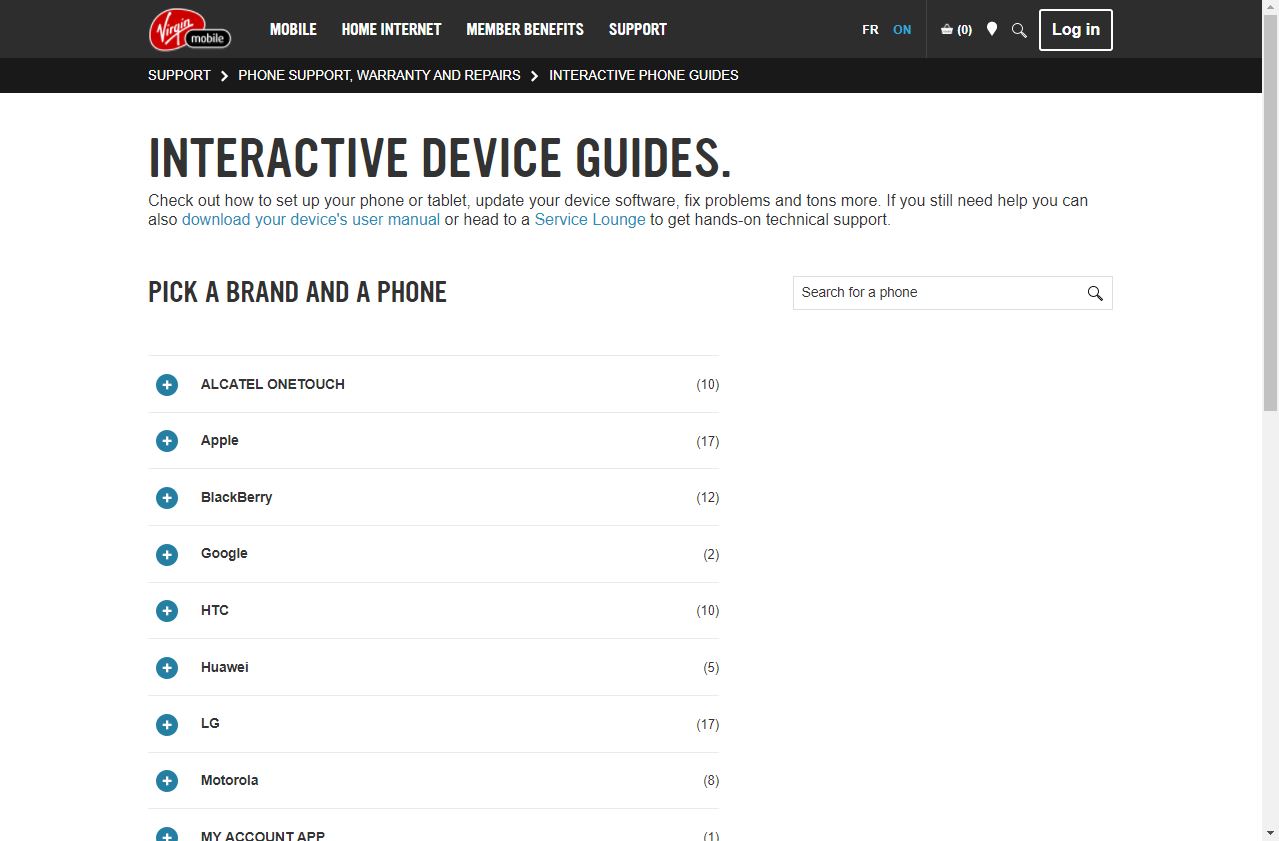The width and height of the screenshot is (1279, 841).
Task: Navigate to the SUPPORT breadcrumb link
Action: point(179,75)
